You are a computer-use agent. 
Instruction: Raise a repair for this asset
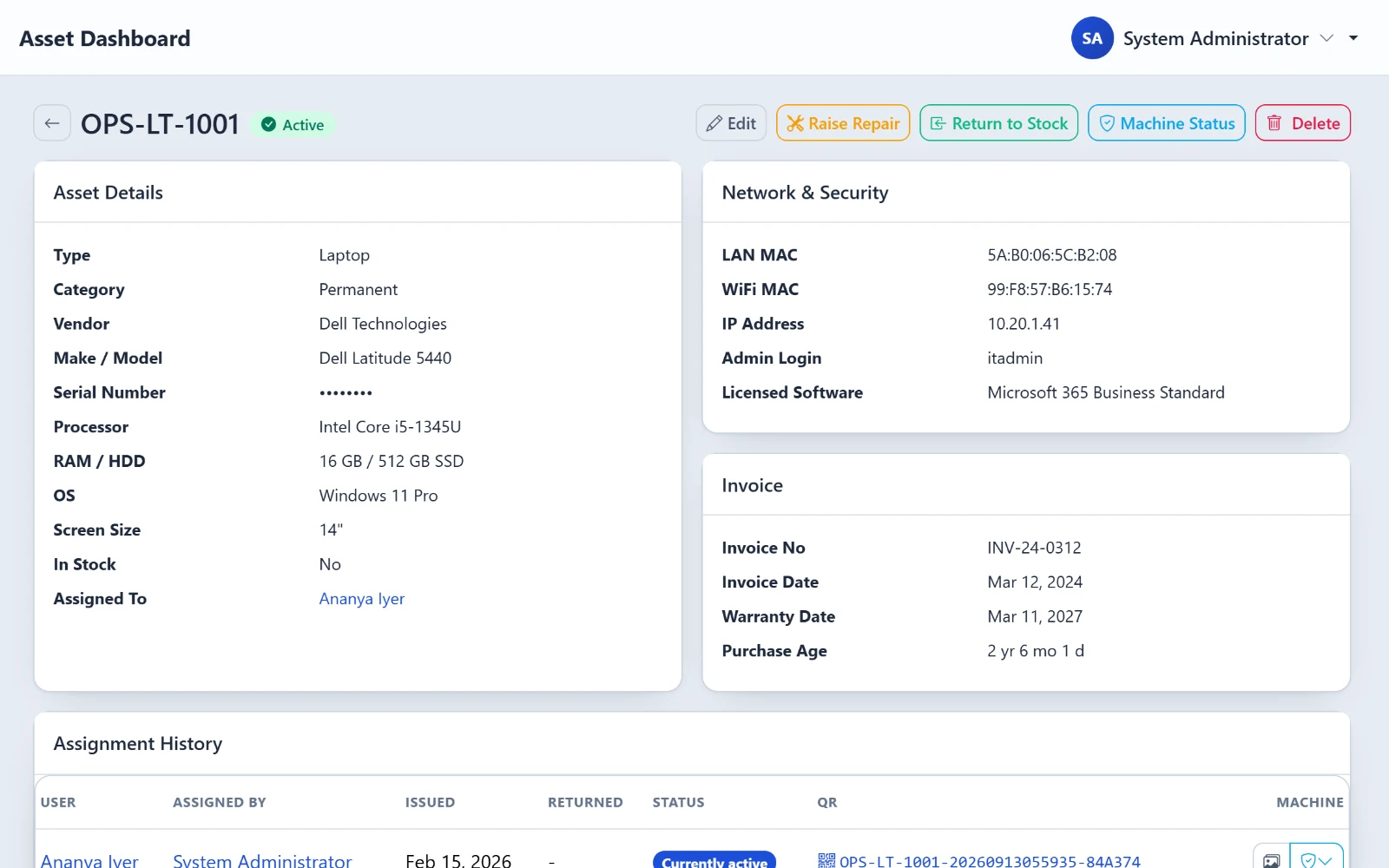pos(843,123)
